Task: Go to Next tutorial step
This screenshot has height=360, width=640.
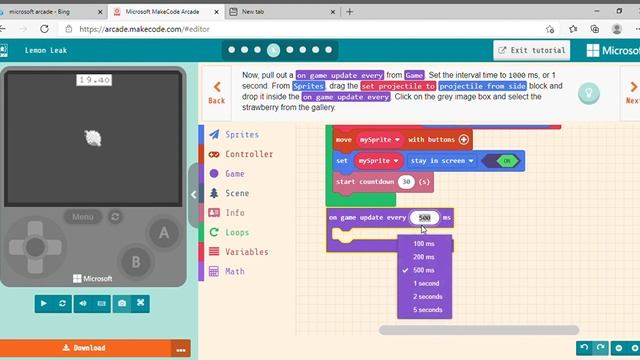Action: click(632, 93)
